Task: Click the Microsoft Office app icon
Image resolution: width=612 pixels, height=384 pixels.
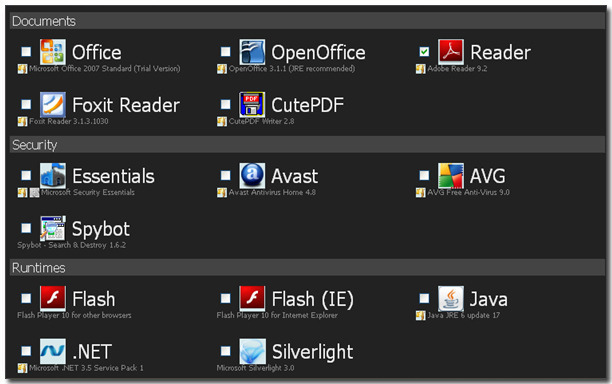Action: tap(53, 52)
